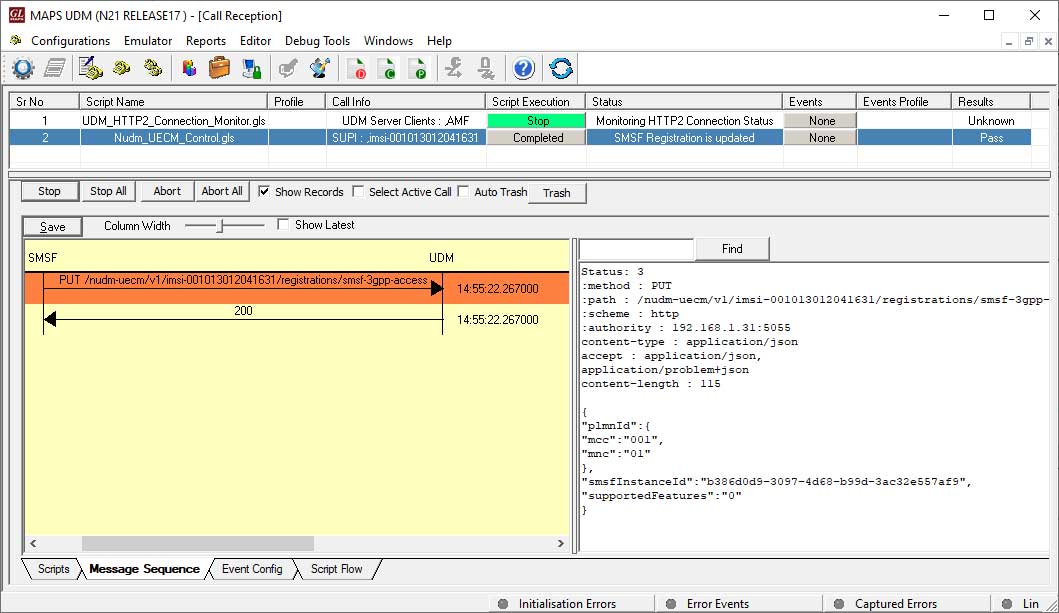Click the colored books toolbar icon

point(189,68)
